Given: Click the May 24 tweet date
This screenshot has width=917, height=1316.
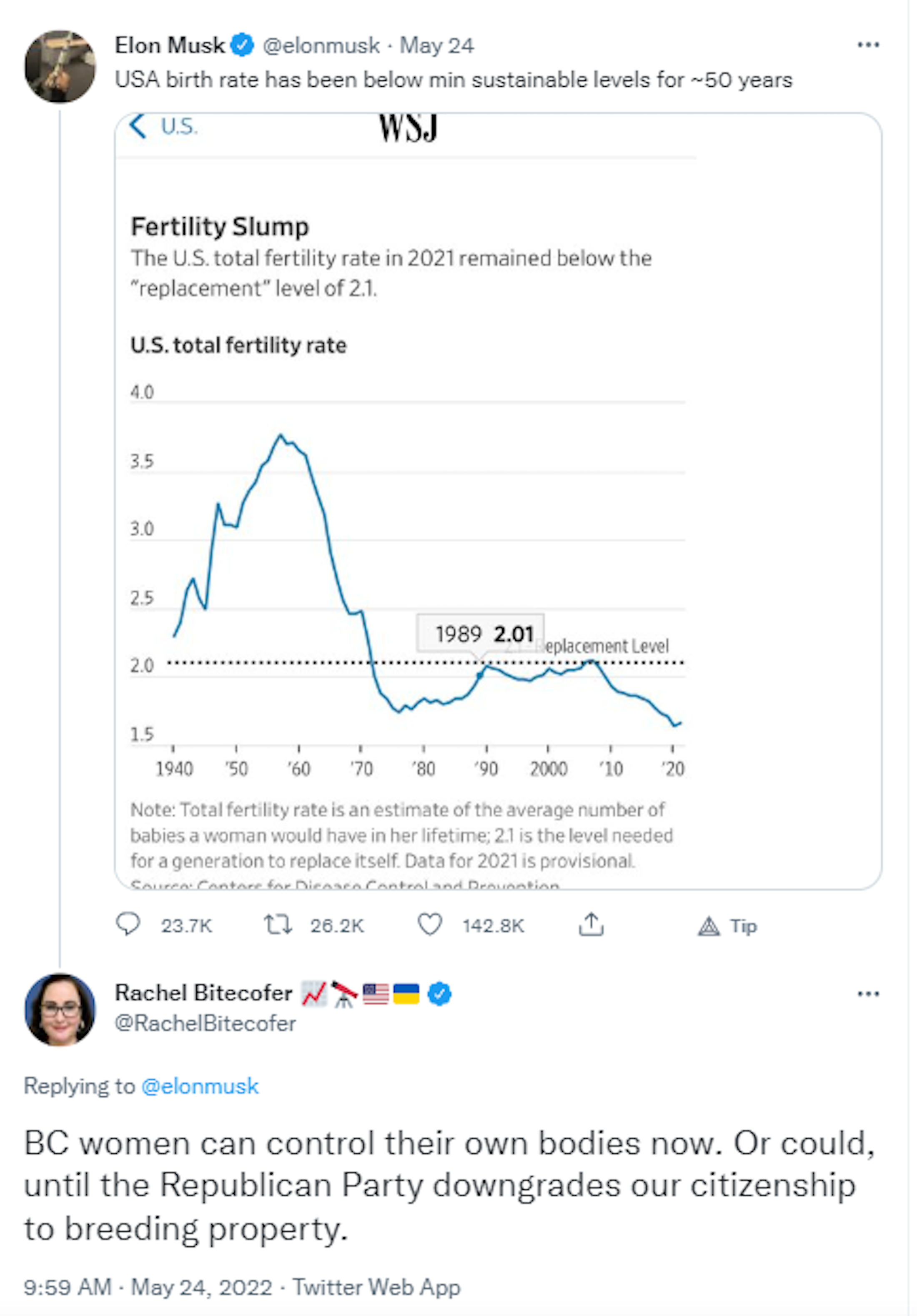Looking at the screenshot, I should 437,45.
